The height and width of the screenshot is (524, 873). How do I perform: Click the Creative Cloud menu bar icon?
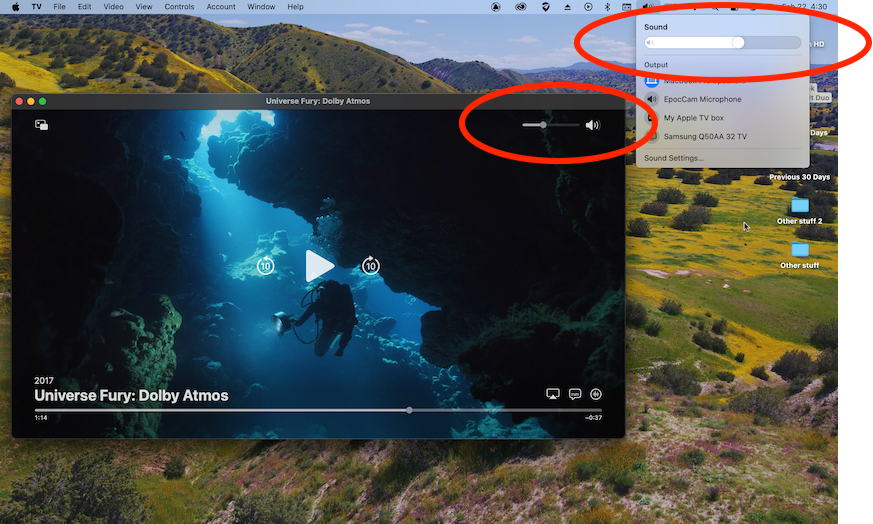521,7
